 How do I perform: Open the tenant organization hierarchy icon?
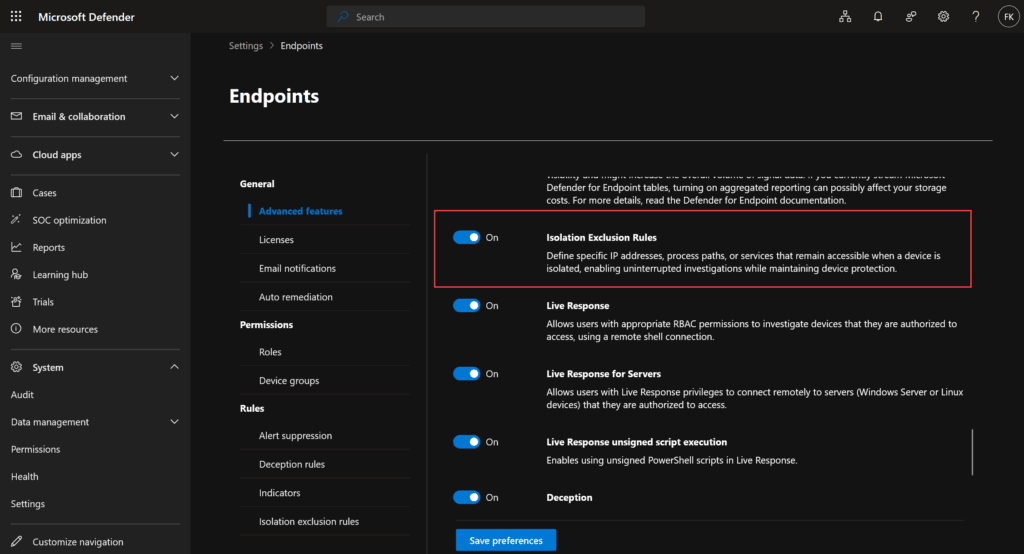[845, 17]
